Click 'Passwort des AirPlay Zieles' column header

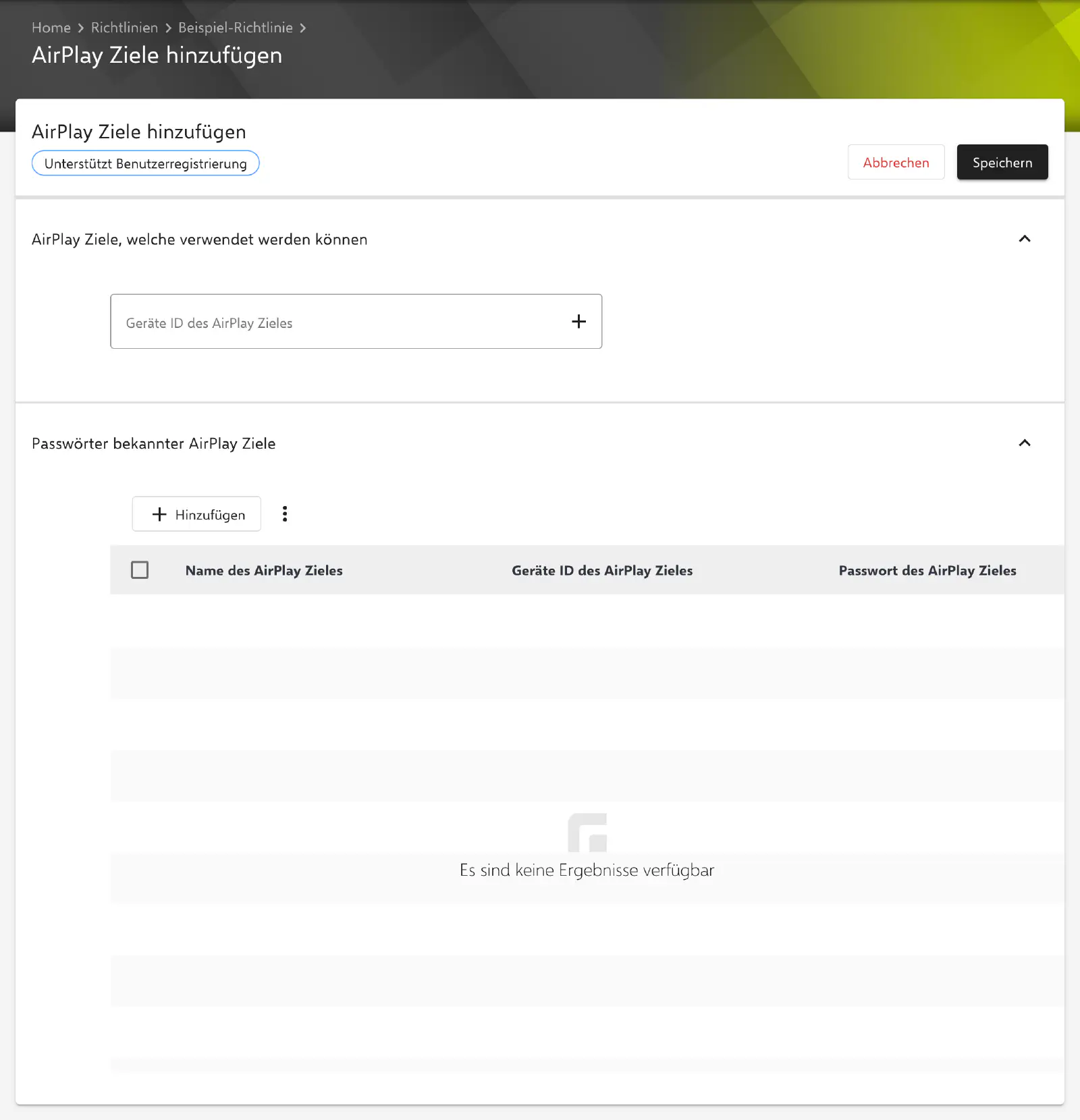point(927,571)
